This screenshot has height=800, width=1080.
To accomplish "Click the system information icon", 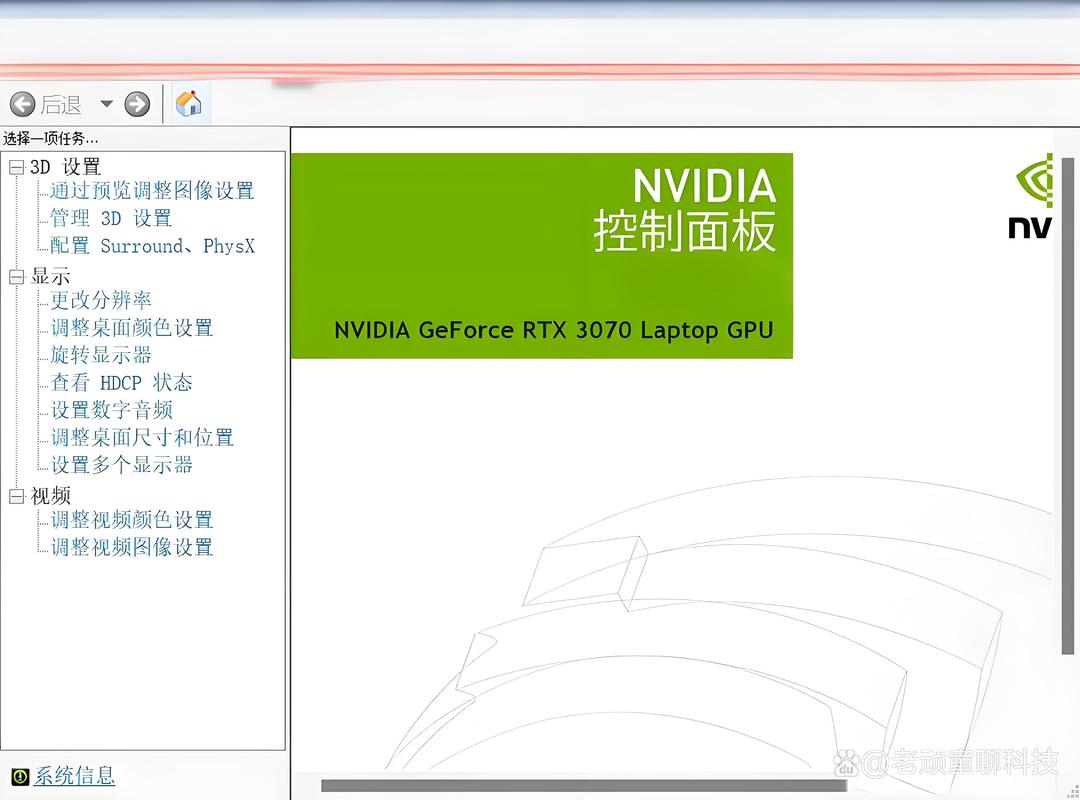I will [x=20, y=777].
